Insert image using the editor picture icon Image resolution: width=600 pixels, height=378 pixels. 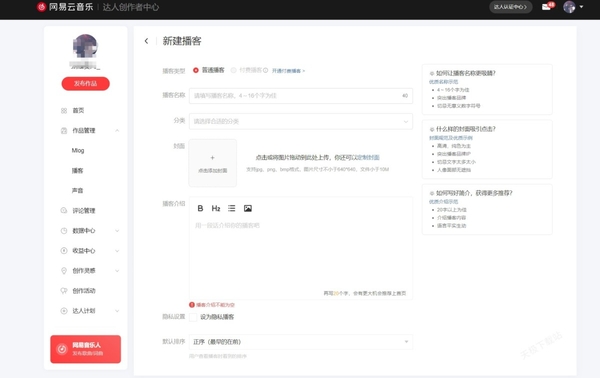[x=248, y=208]
